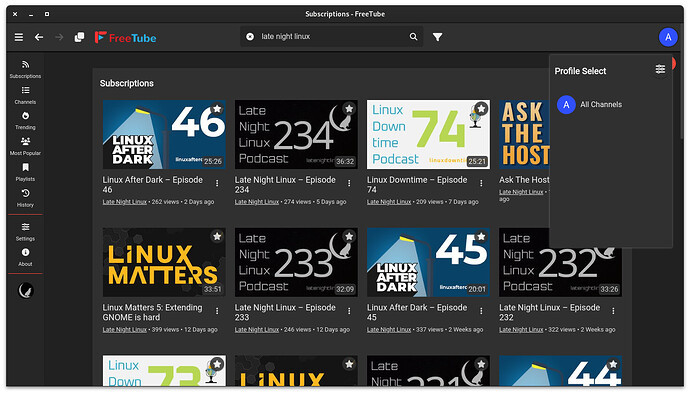Open search filters funnel icon
Screen dimensions: 690x394
pos(437,37)
